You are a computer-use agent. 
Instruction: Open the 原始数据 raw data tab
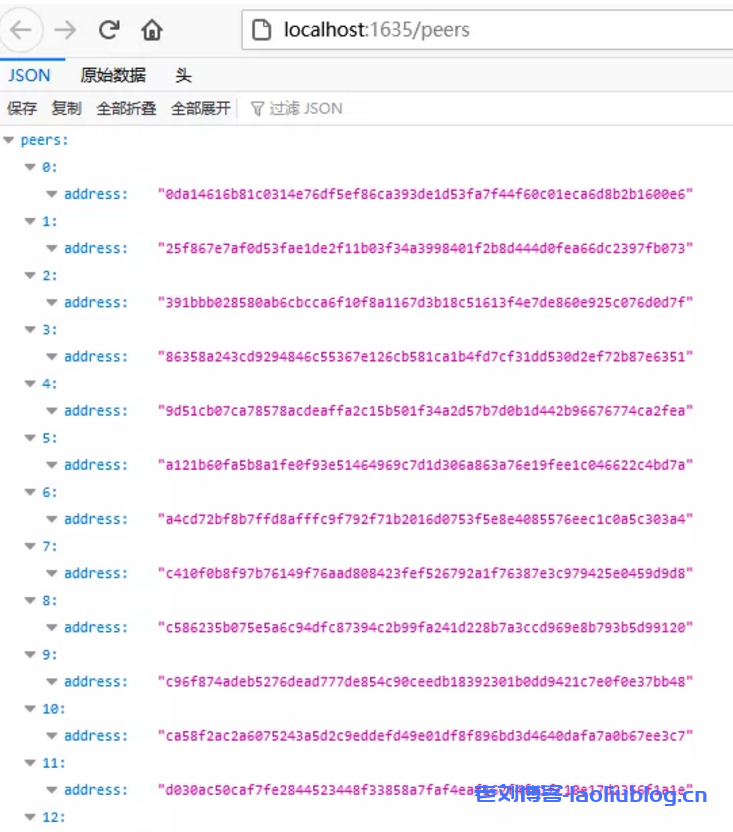tap(113, 75)
